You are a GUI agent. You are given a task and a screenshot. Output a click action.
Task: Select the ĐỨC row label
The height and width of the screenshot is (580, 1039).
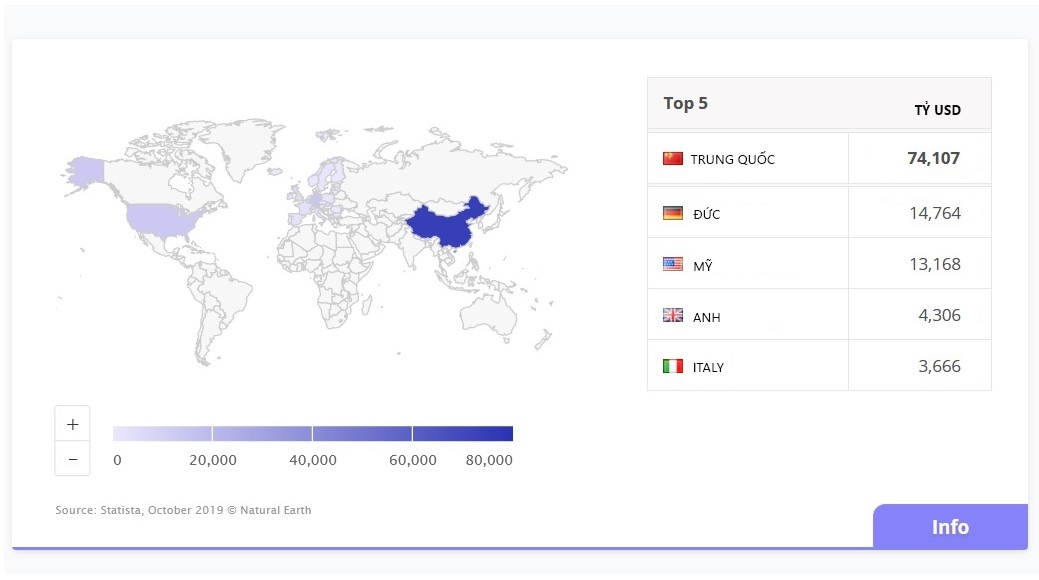[x=706, y=214]
